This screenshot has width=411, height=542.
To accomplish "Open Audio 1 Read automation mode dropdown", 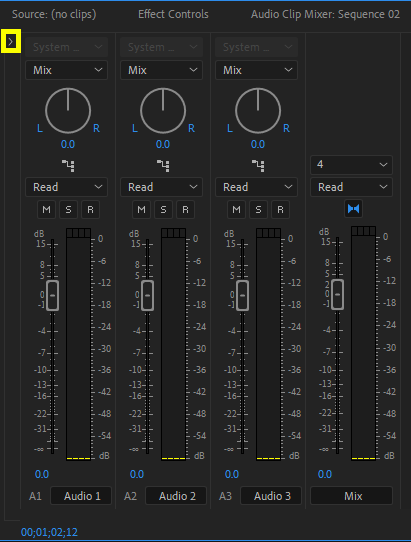I will pos(66,187).
